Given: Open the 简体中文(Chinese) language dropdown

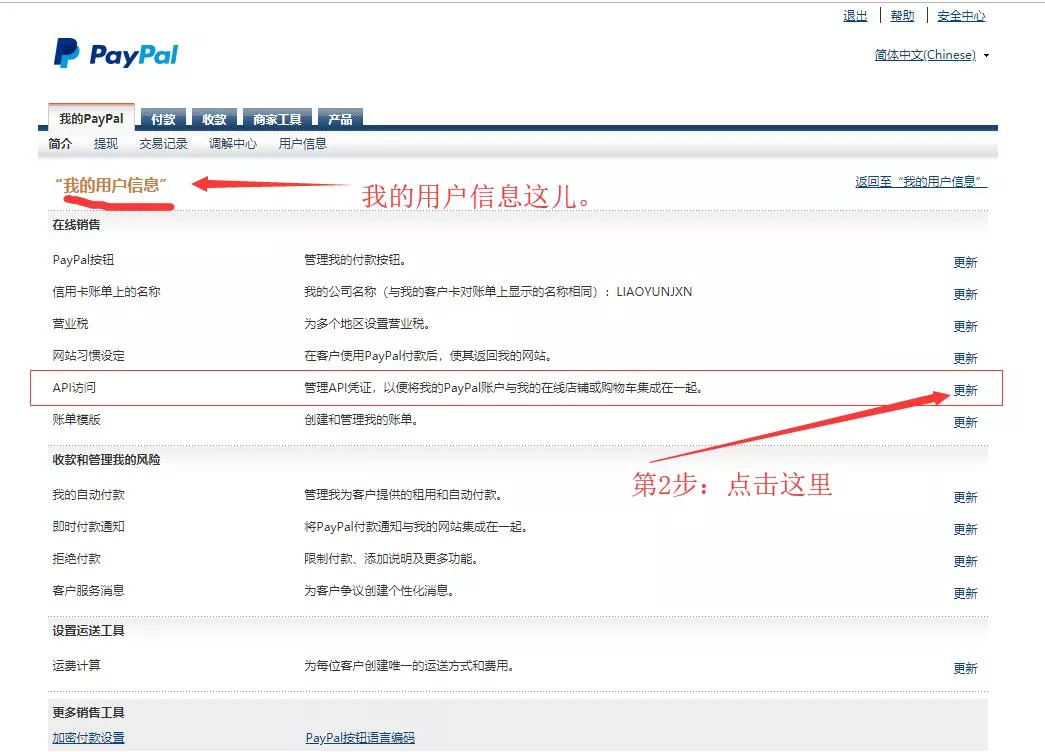Looking at the screenshot, I should coord(931,55).
